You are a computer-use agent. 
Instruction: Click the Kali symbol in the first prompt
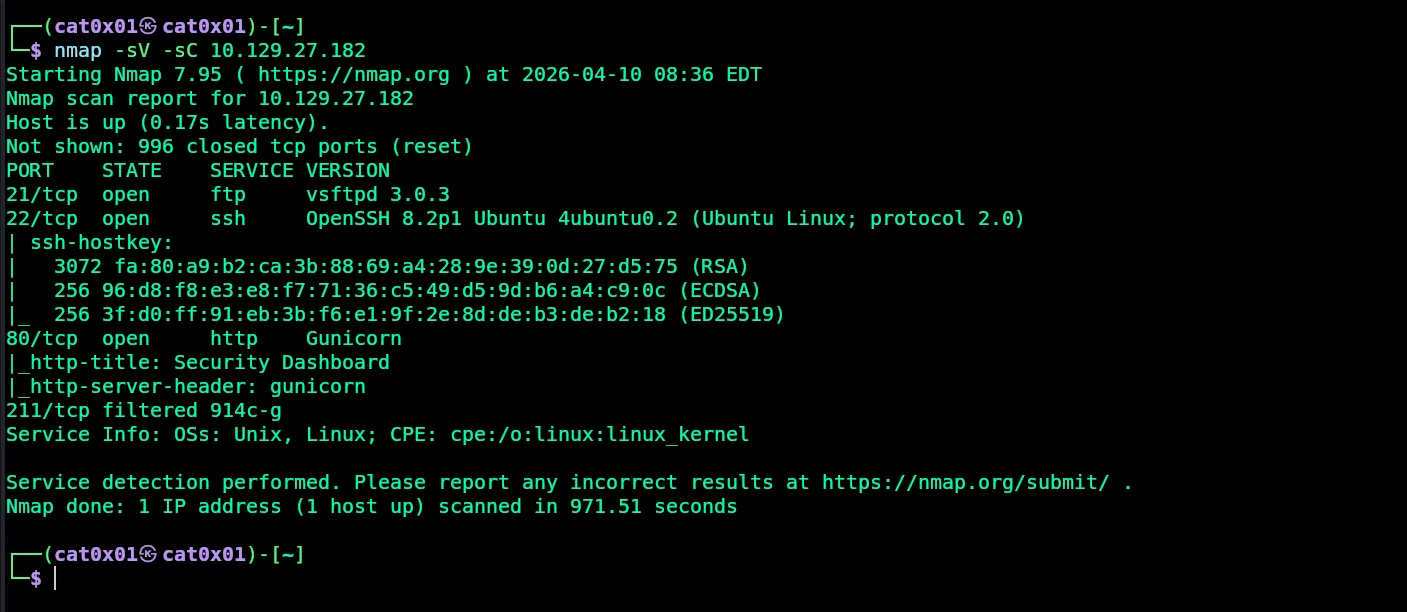pyautogui.click(x=149, y=25)
